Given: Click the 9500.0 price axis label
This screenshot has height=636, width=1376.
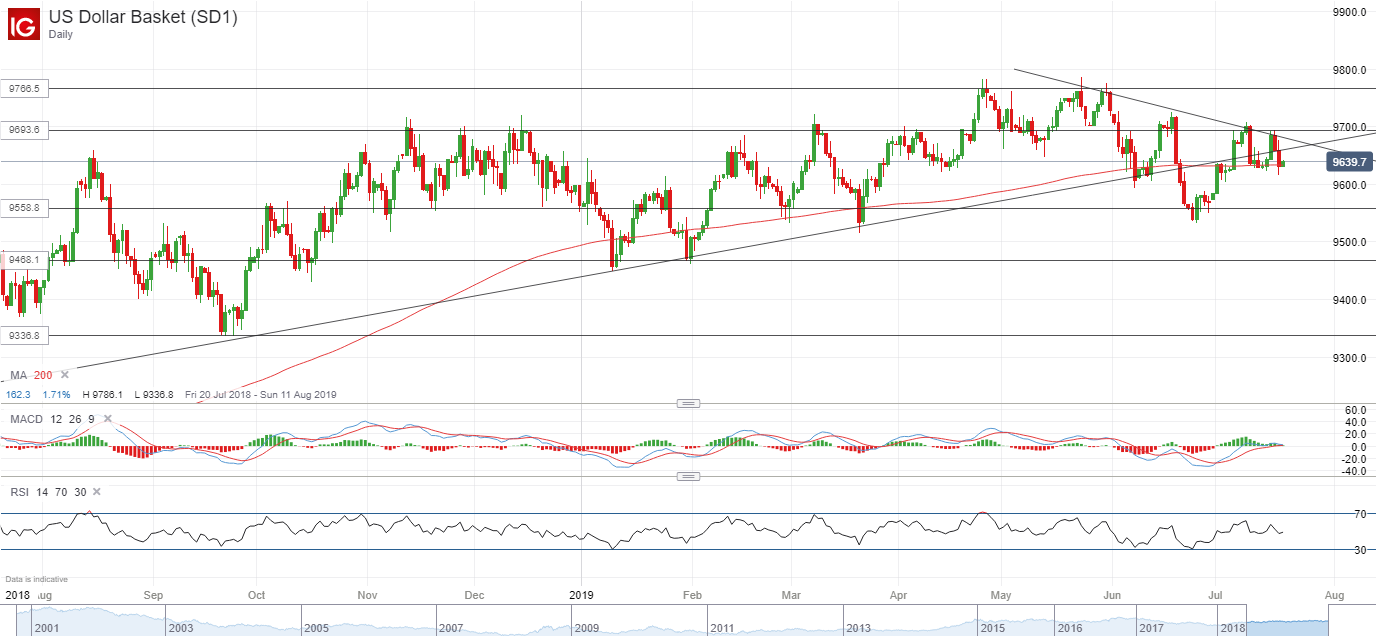Looking at the screenshot, I should tap(1350, 243).
